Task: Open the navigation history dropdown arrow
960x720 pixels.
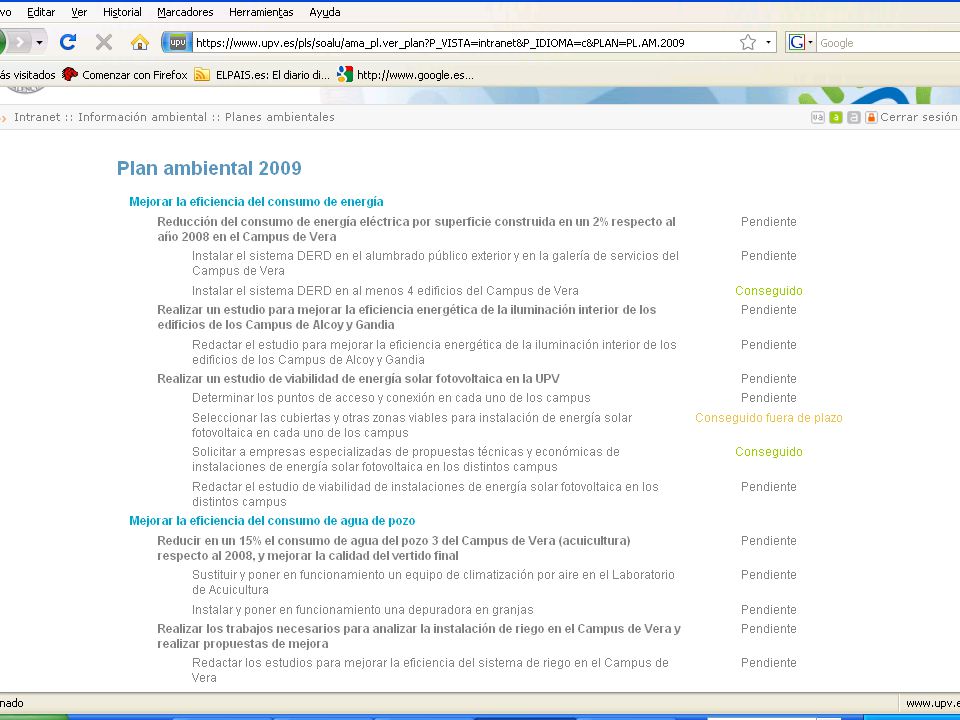Action: point(39,42)
